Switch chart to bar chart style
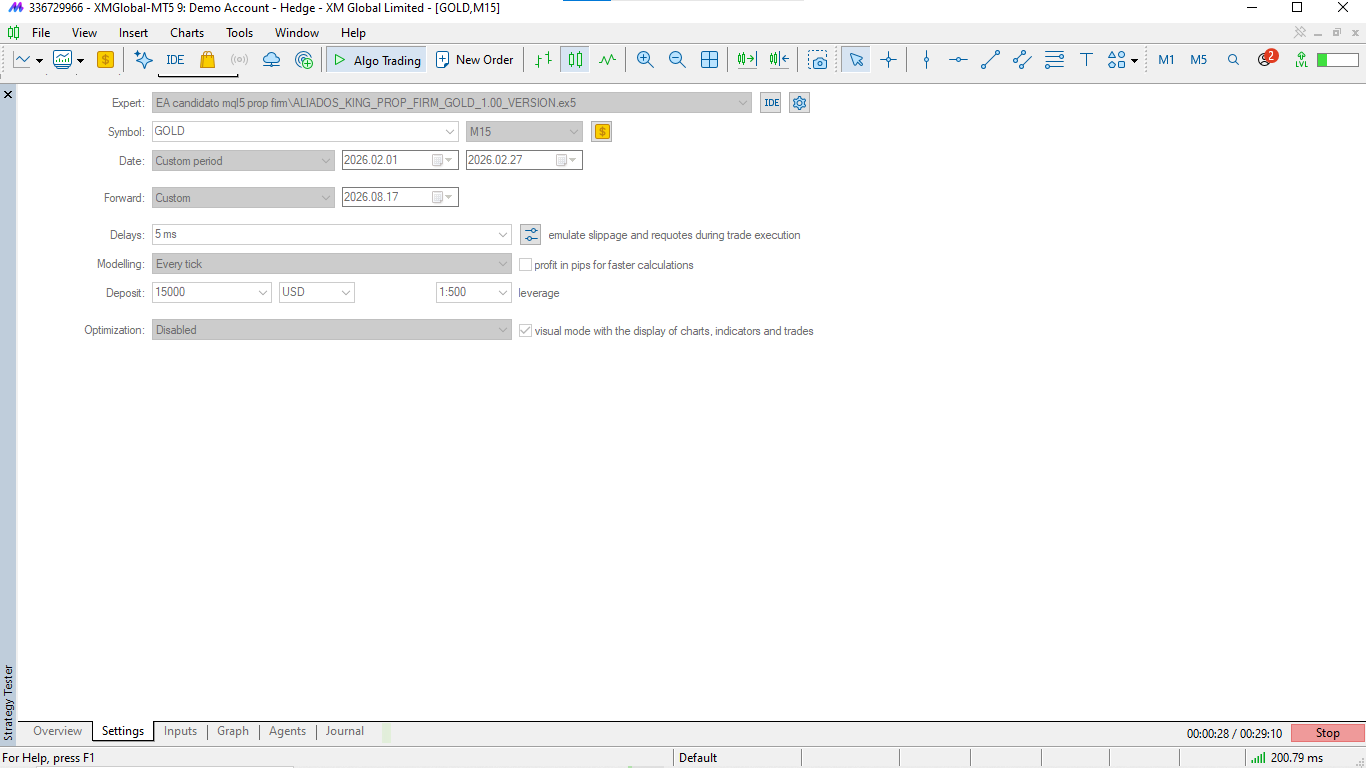This screenshot has width=1366, height=768. (543, 60)
